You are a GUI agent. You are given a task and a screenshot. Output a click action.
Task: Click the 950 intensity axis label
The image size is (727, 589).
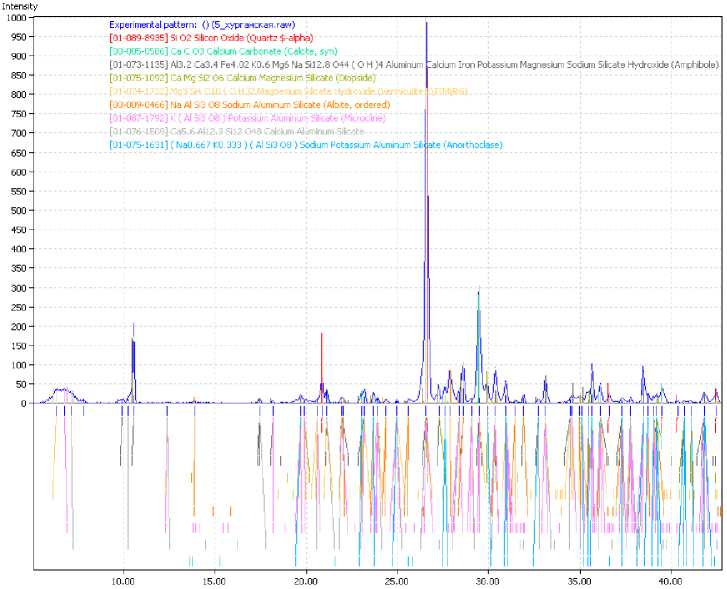coord(19,37)
